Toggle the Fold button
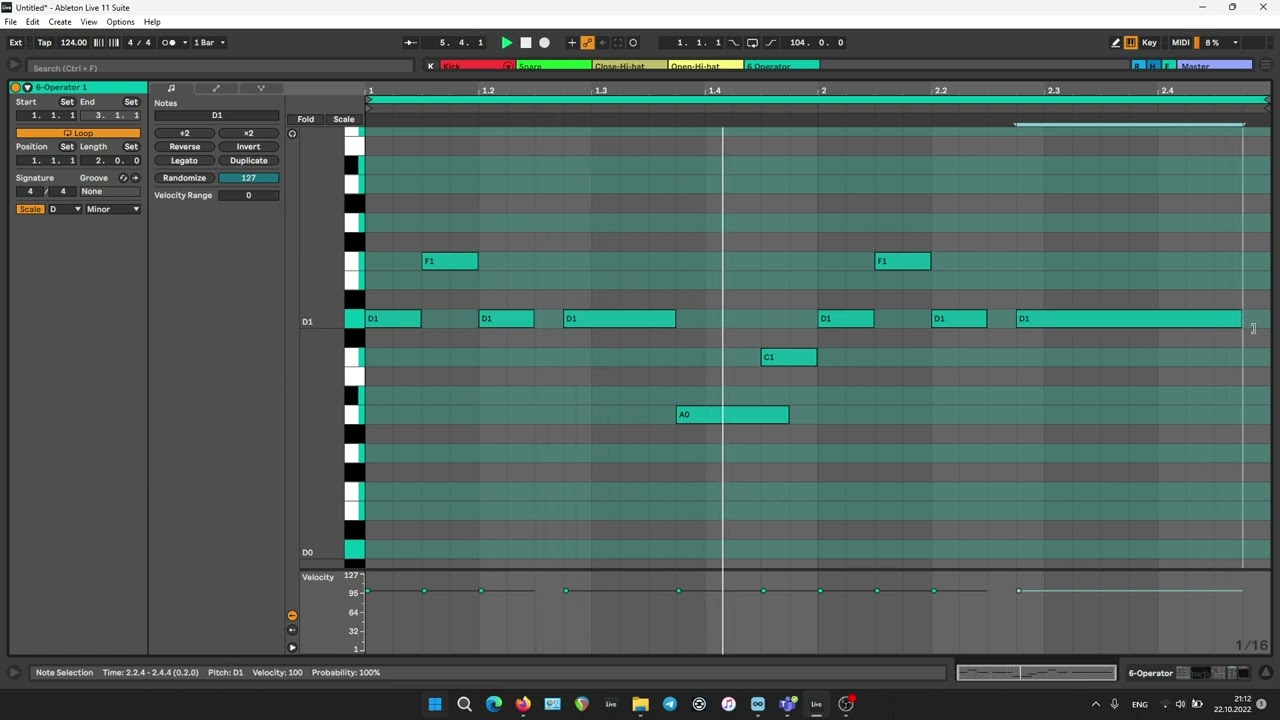The height and width of the screenshot is (720, 1280). tap(305, 119)
